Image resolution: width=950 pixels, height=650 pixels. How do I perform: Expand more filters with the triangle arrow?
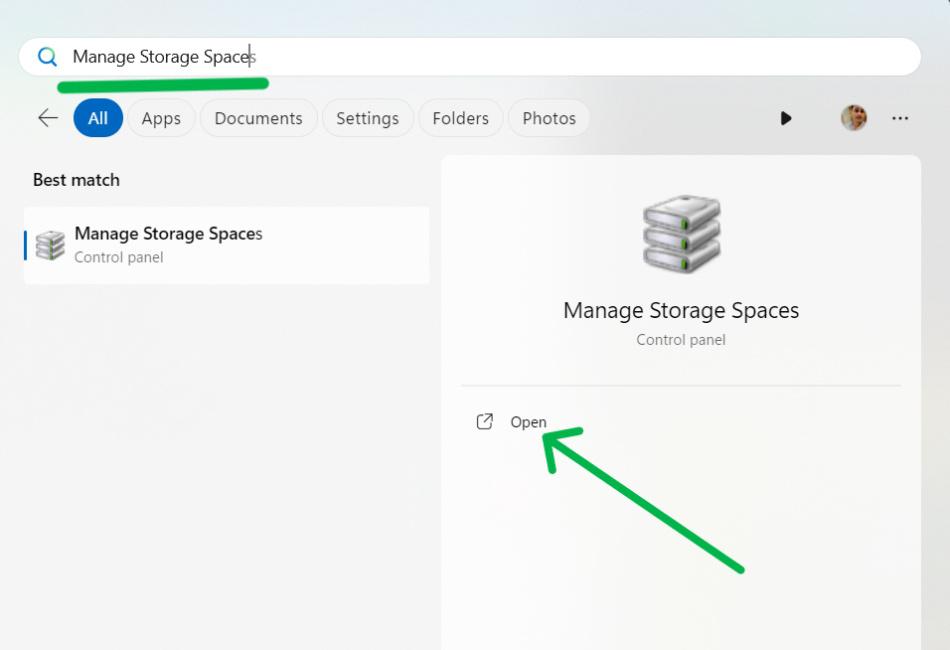(x=786, y=118)
